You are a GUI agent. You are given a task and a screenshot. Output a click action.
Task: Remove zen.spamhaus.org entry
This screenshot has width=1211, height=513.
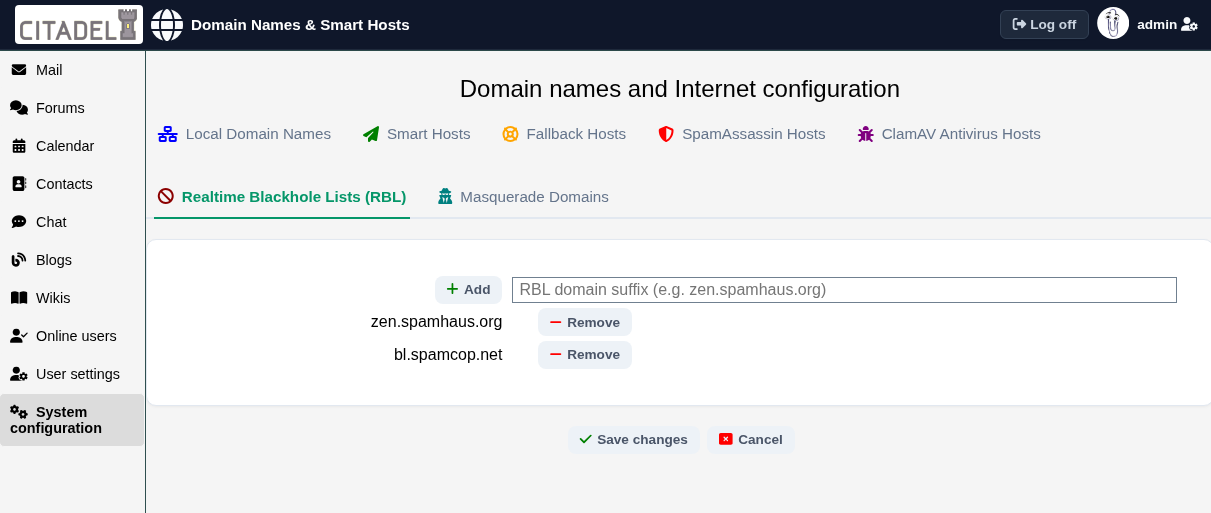coord(585,322)
